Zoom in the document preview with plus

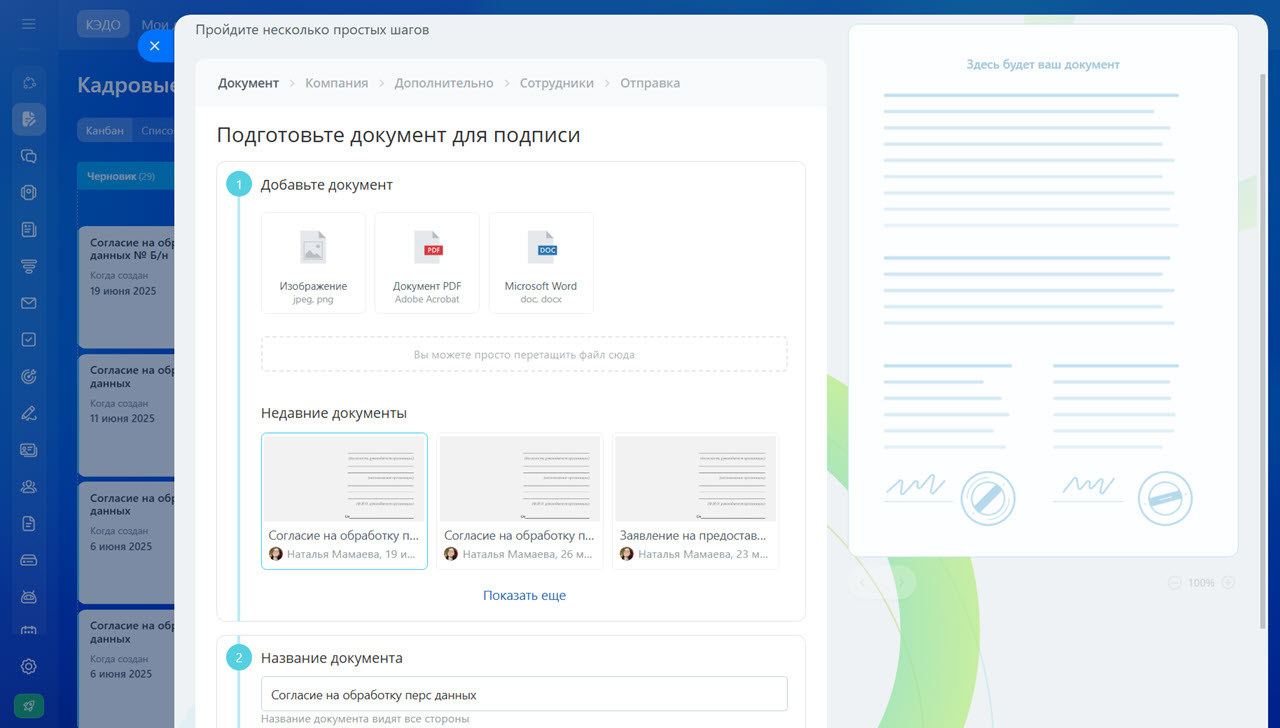[x=1228, y=583]
